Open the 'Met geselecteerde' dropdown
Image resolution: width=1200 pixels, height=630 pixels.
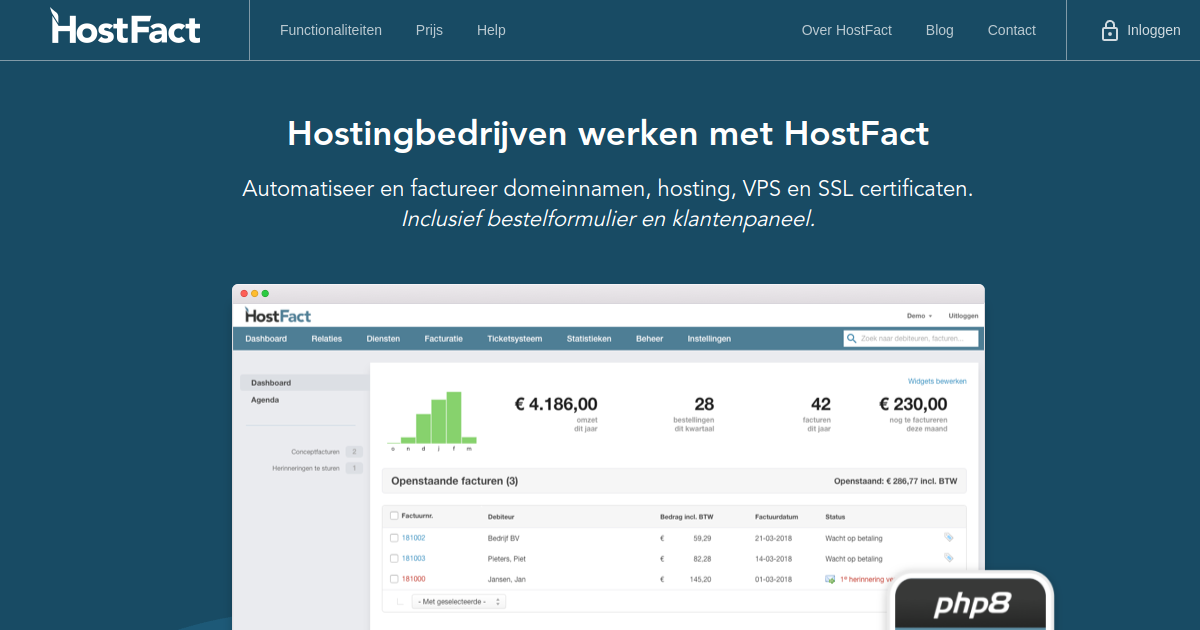(459, 601)
